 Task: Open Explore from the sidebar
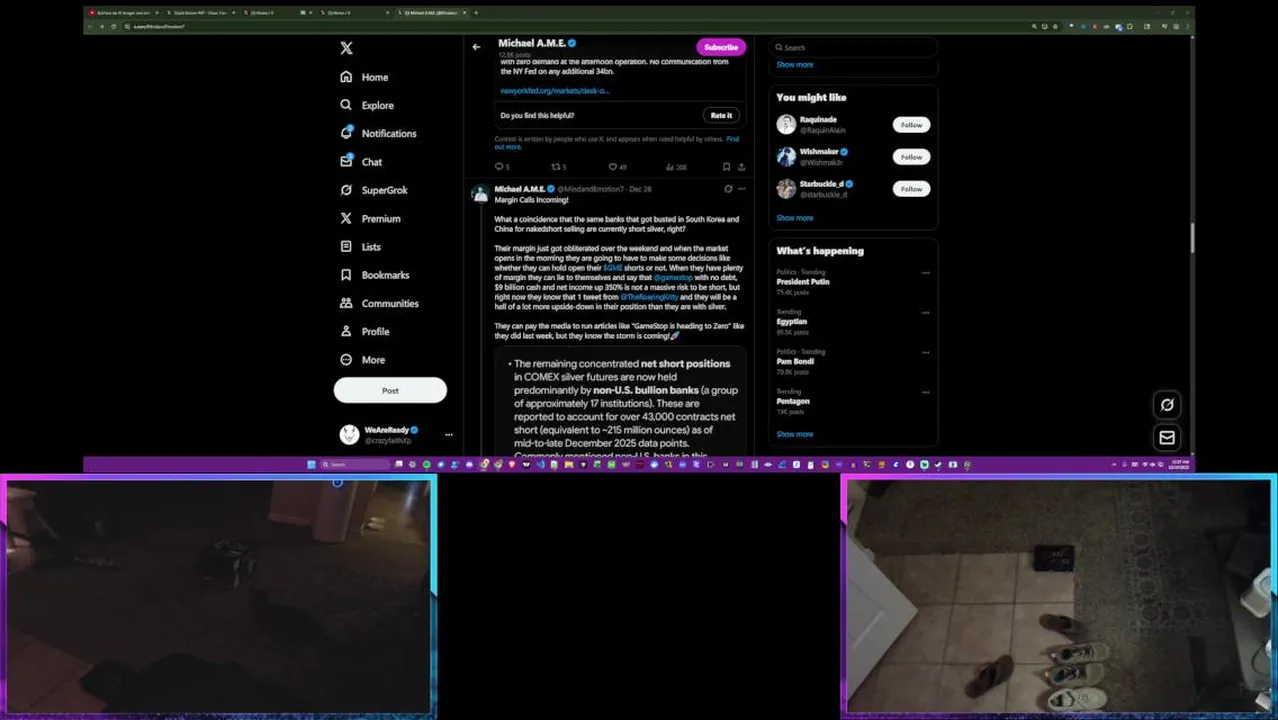tap(367, 105)
